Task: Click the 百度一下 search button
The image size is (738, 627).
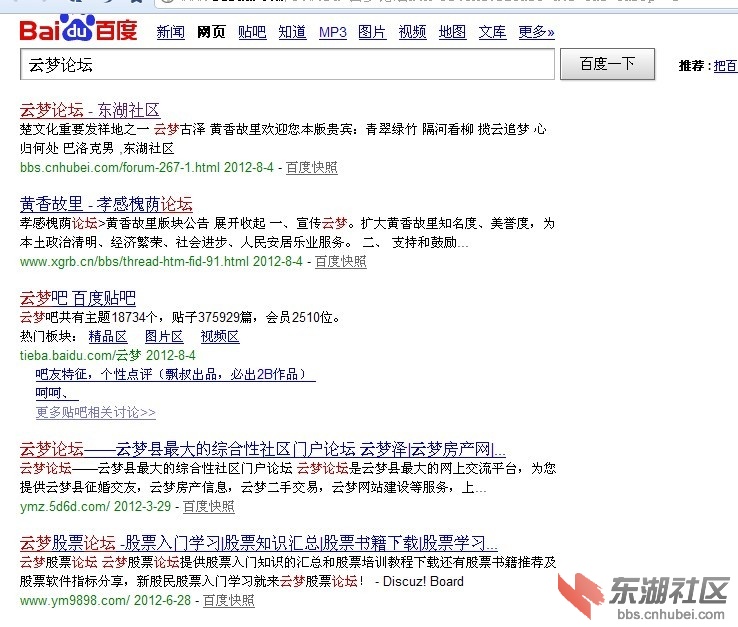Action: (607, 64)
